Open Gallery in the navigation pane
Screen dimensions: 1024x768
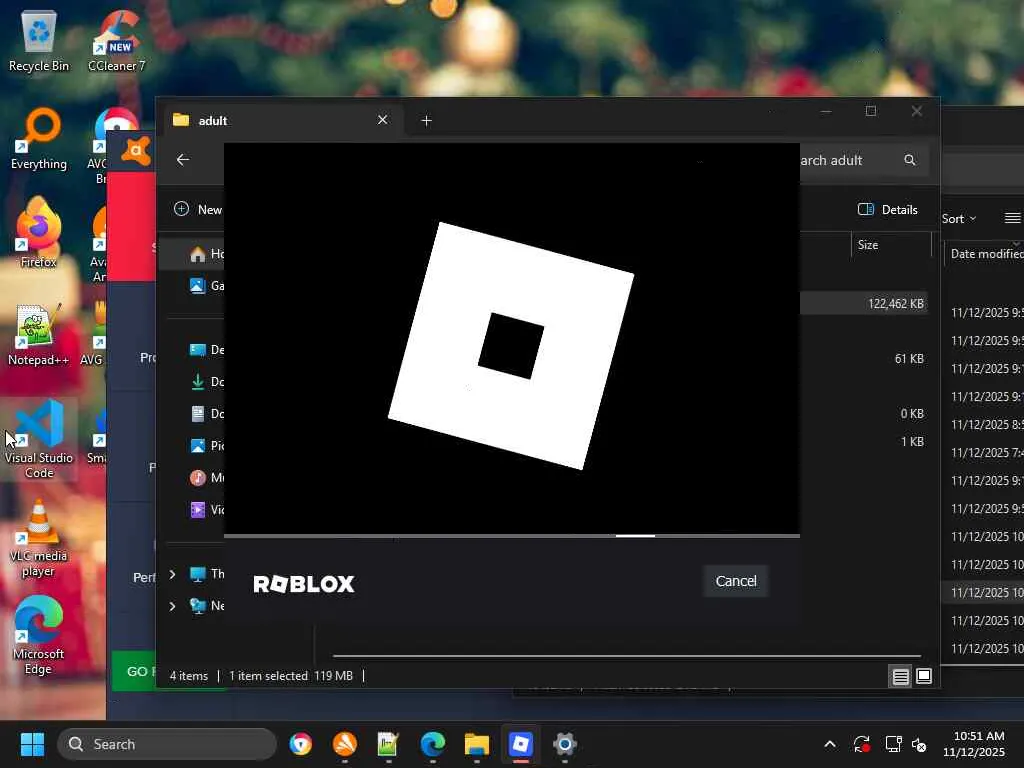coord(206,285)
